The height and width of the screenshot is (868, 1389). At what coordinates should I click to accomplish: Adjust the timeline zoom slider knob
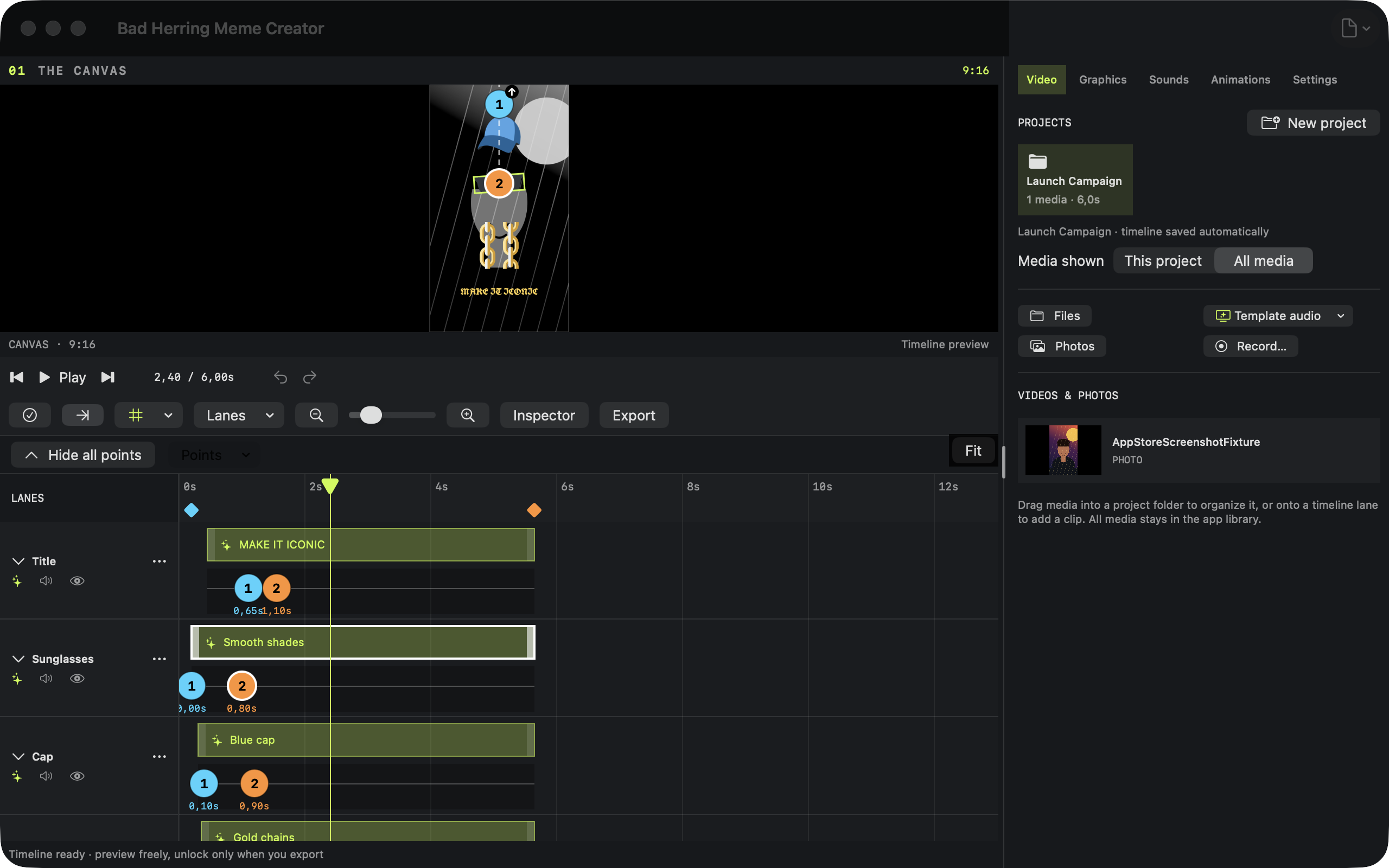point(371,415)
